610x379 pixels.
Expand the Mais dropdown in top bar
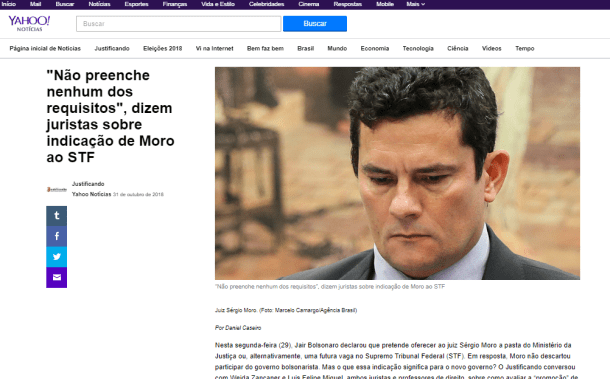coord(415,4)
